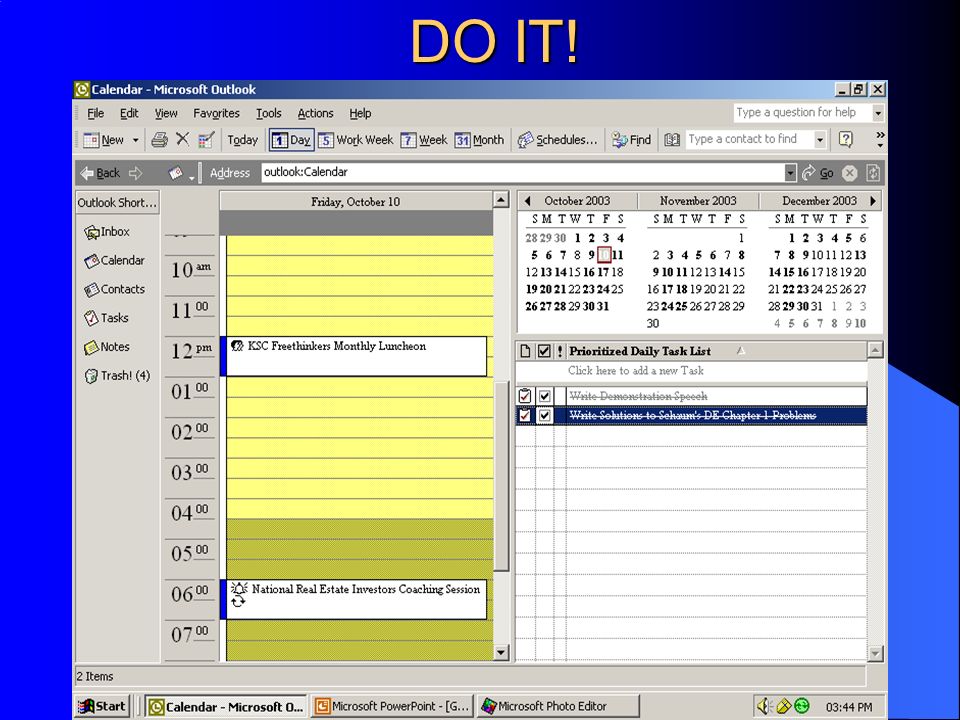The width and height of the screenshot is (960, 720).
Task: Open the View menu
Action: [x=166, y=113]
